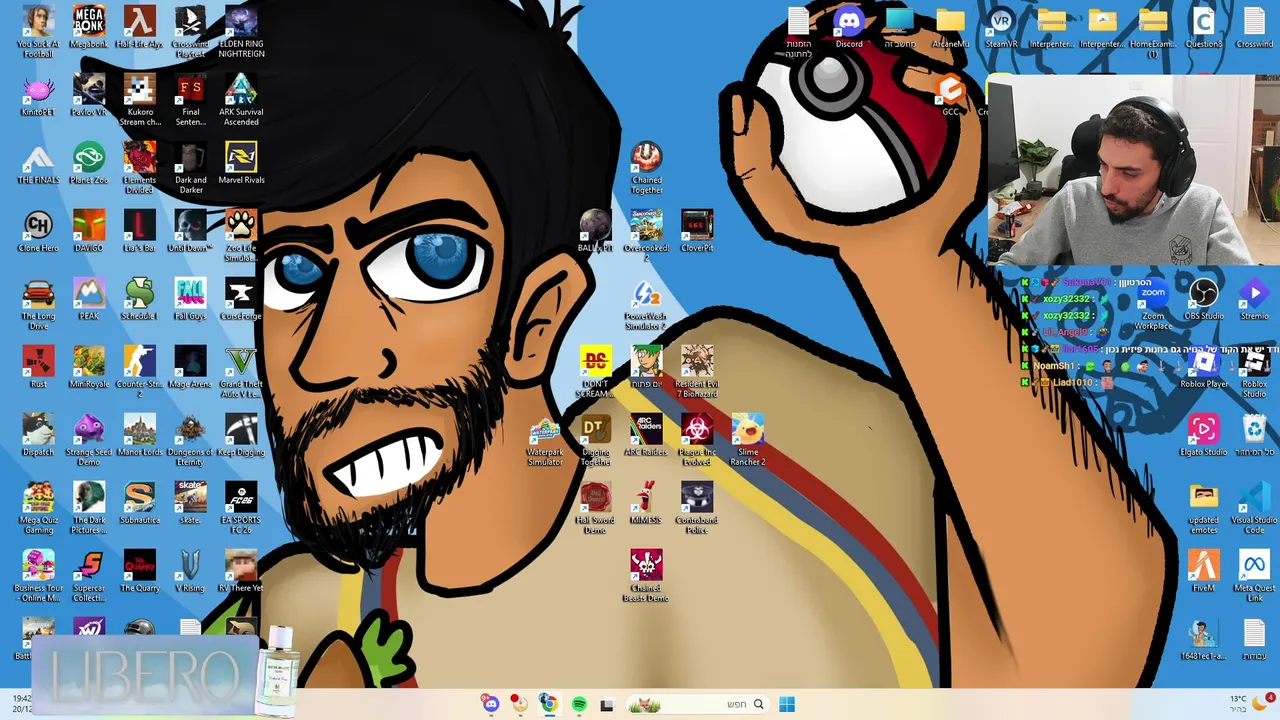This screenshot has height=720, width=1280.
Task: Open Visual Studio Code shortcut
Action: click(1254, 508)
